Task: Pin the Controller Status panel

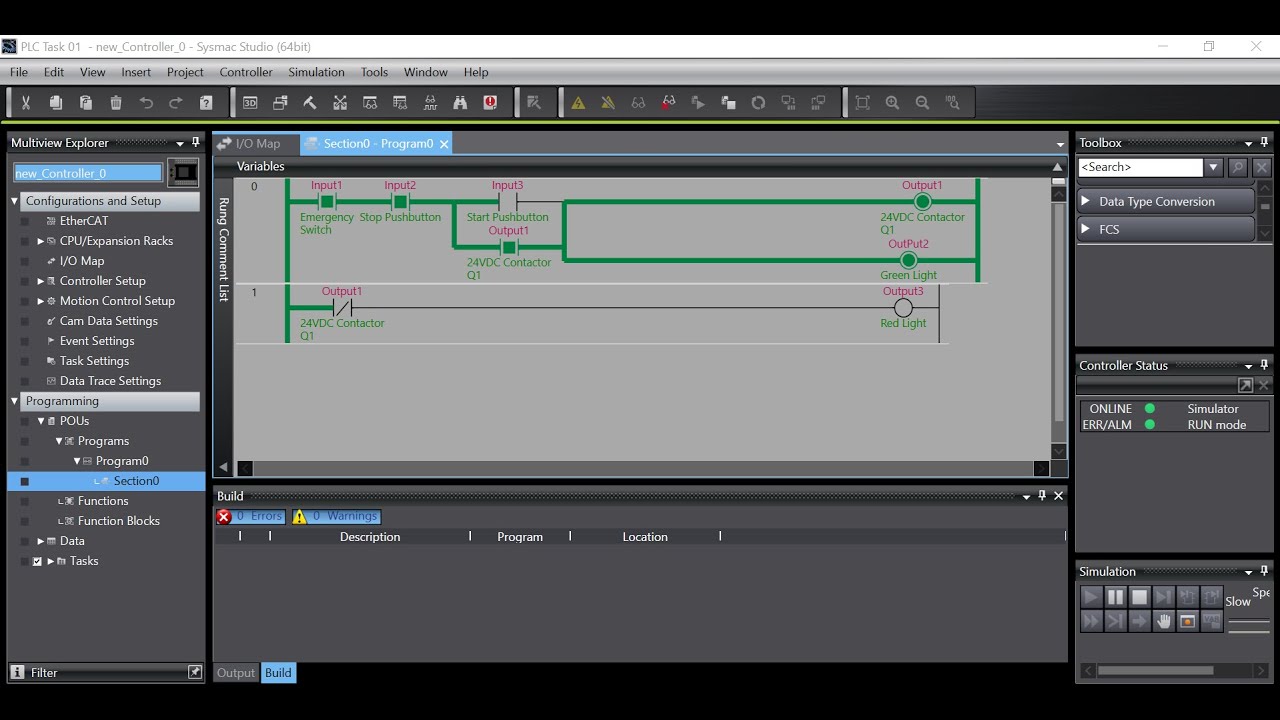Action: pos(1264,365)
